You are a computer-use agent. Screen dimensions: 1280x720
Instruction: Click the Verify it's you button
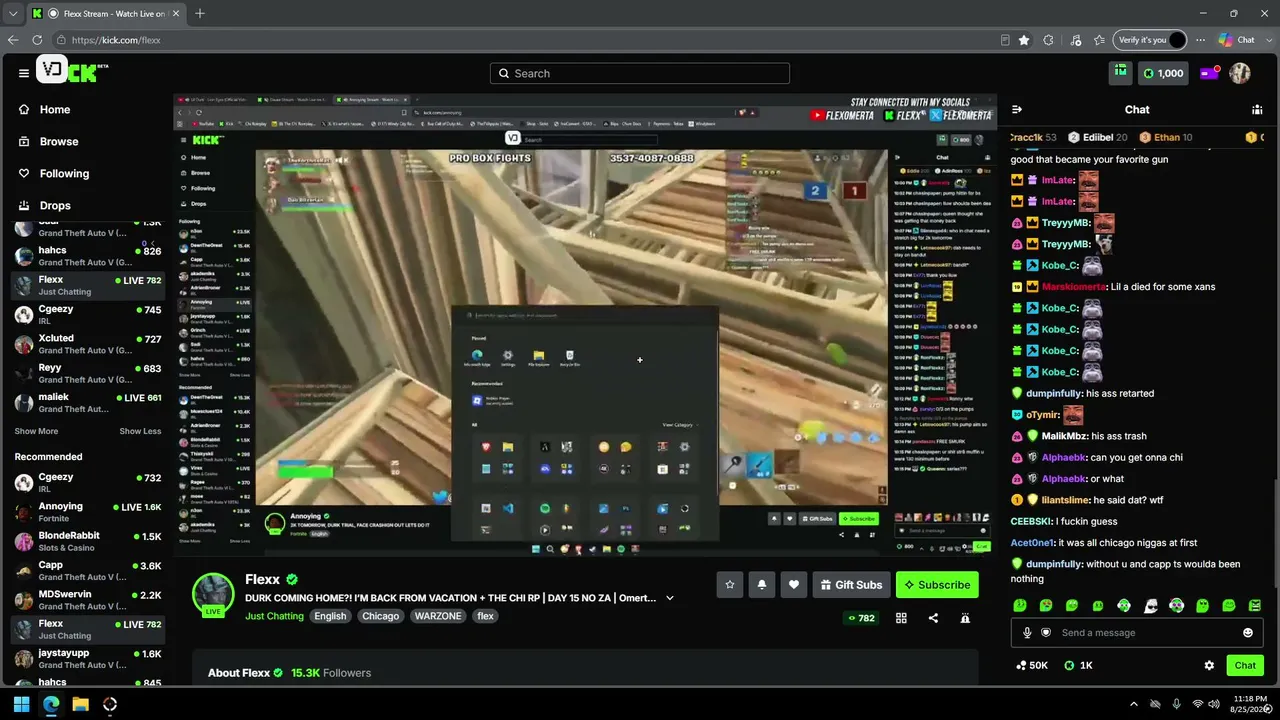1151,40
